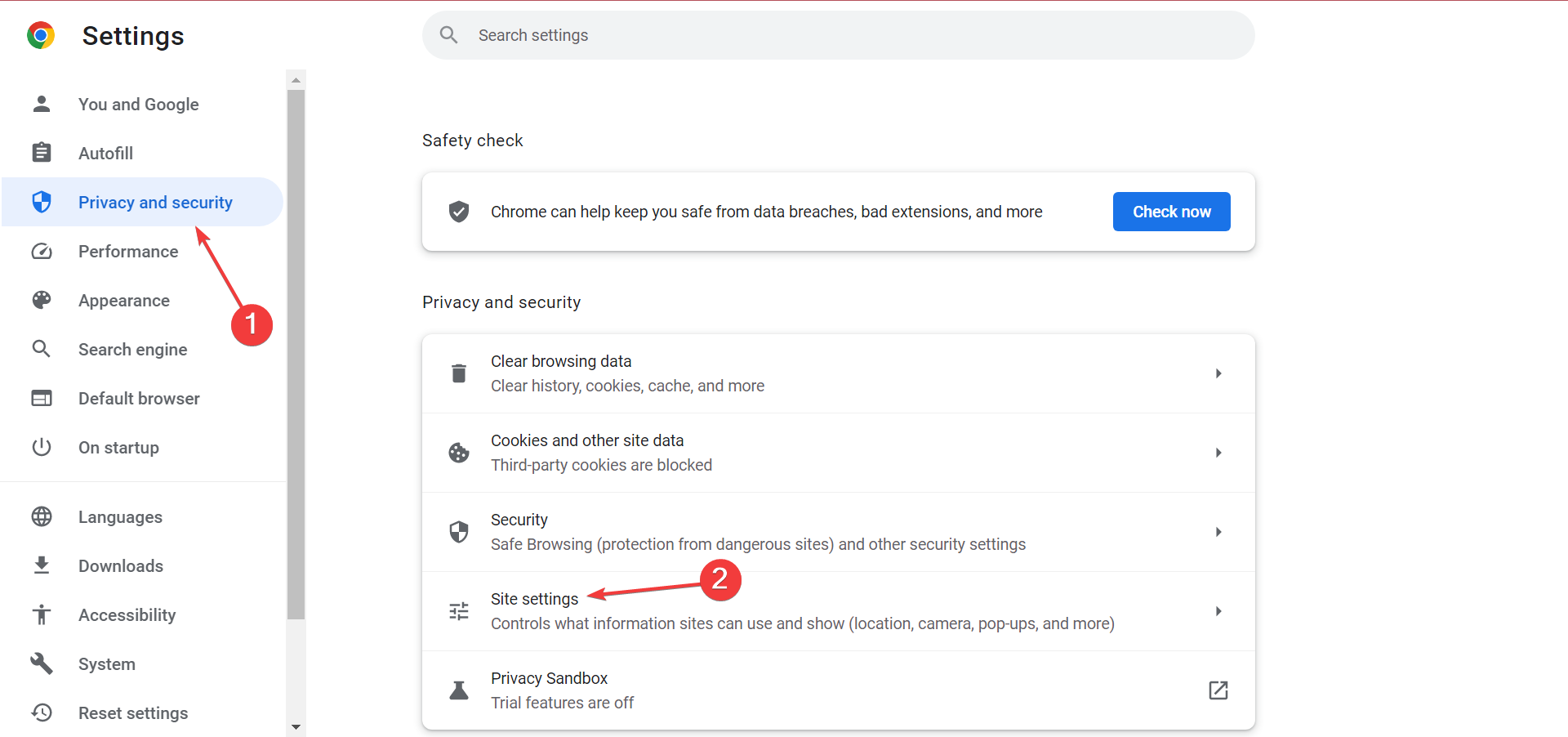Click the Appearance palette icon
Viewport: 1568px width, 737px height.
[42, 301]
